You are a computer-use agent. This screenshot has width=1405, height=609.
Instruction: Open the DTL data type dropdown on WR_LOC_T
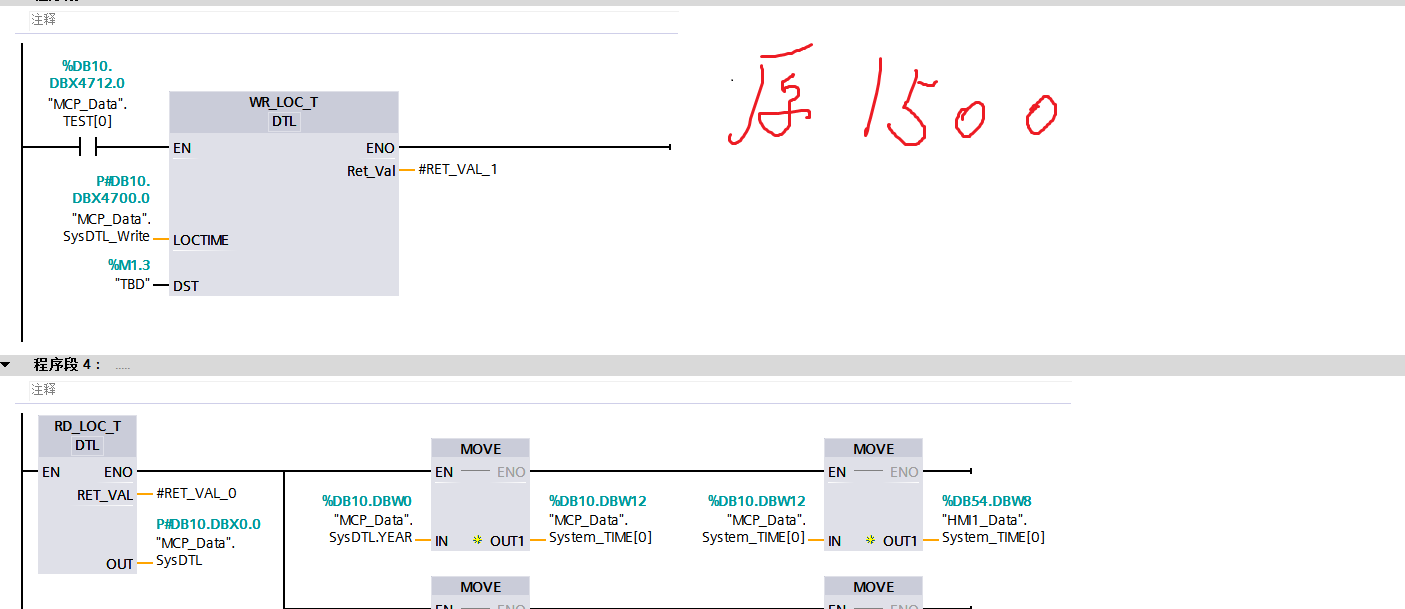point(284,122)
